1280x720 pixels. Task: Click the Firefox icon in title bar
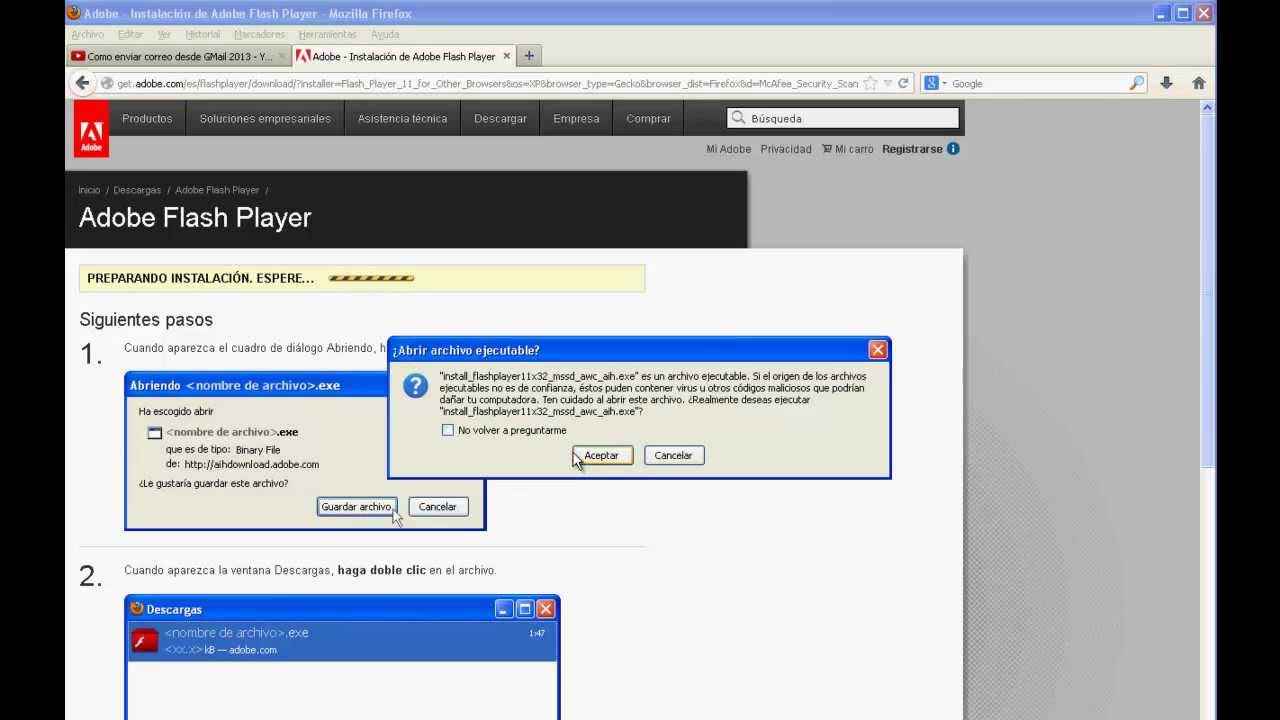(73, 13)
